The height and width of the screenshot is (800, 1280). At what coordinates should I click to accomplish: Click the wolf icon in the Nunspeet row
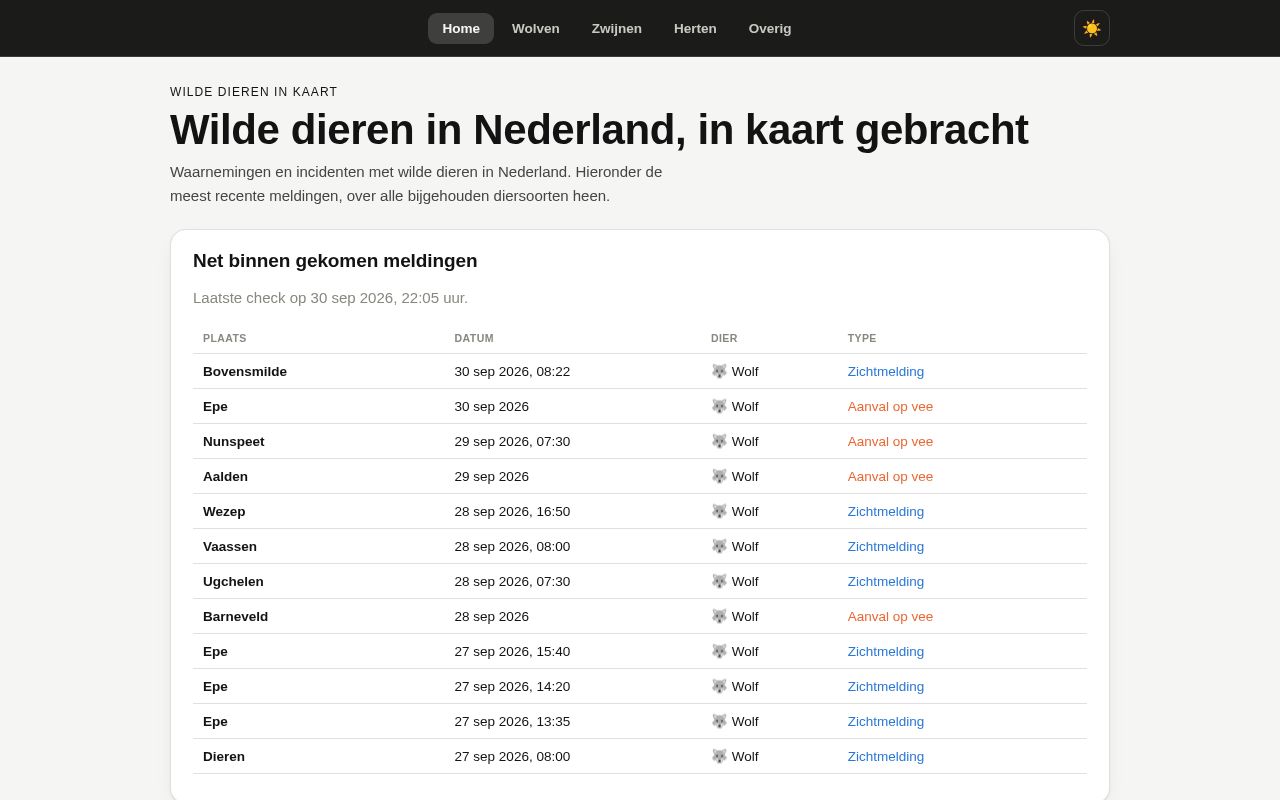click(719, 441)
